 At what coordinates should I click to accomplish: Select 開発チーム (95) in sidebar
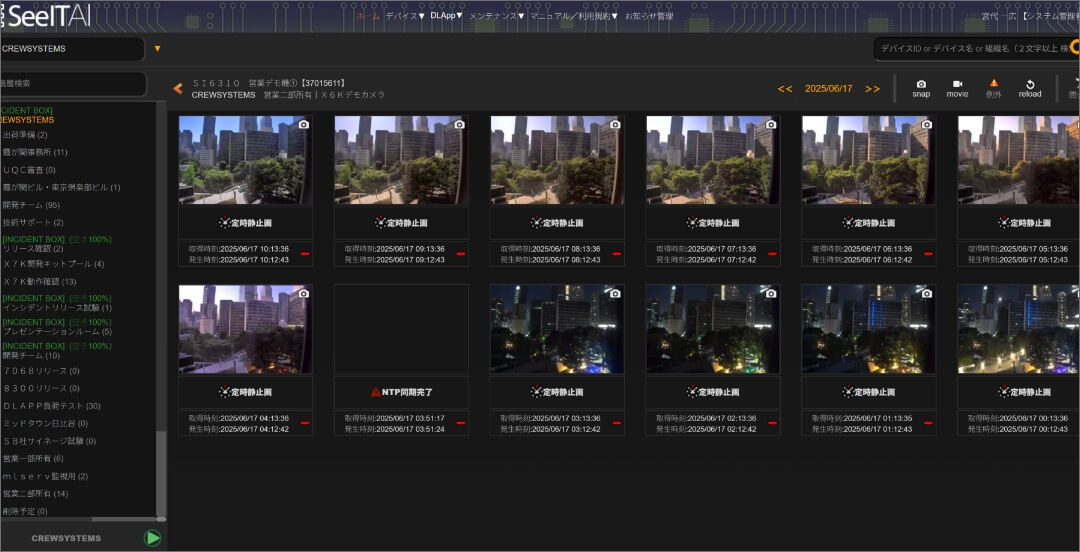32,204
